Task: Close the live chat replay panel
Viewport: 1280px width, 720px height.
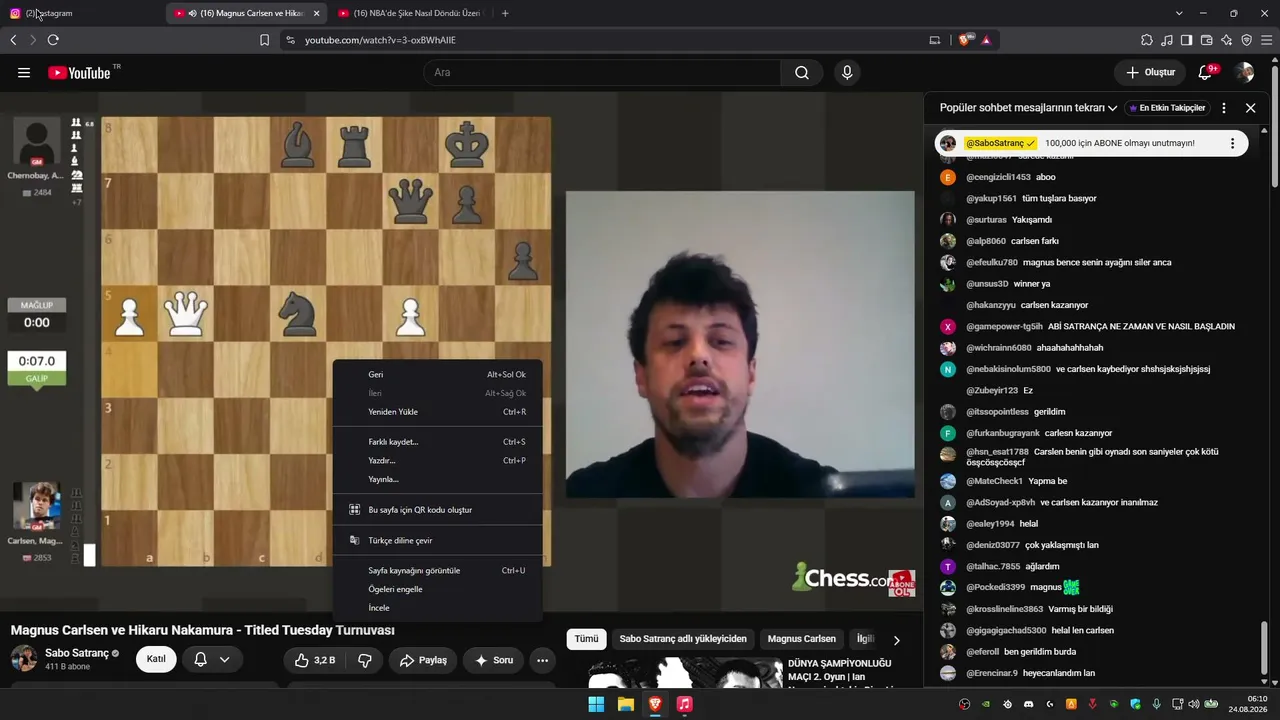Action: (1250, 107)
